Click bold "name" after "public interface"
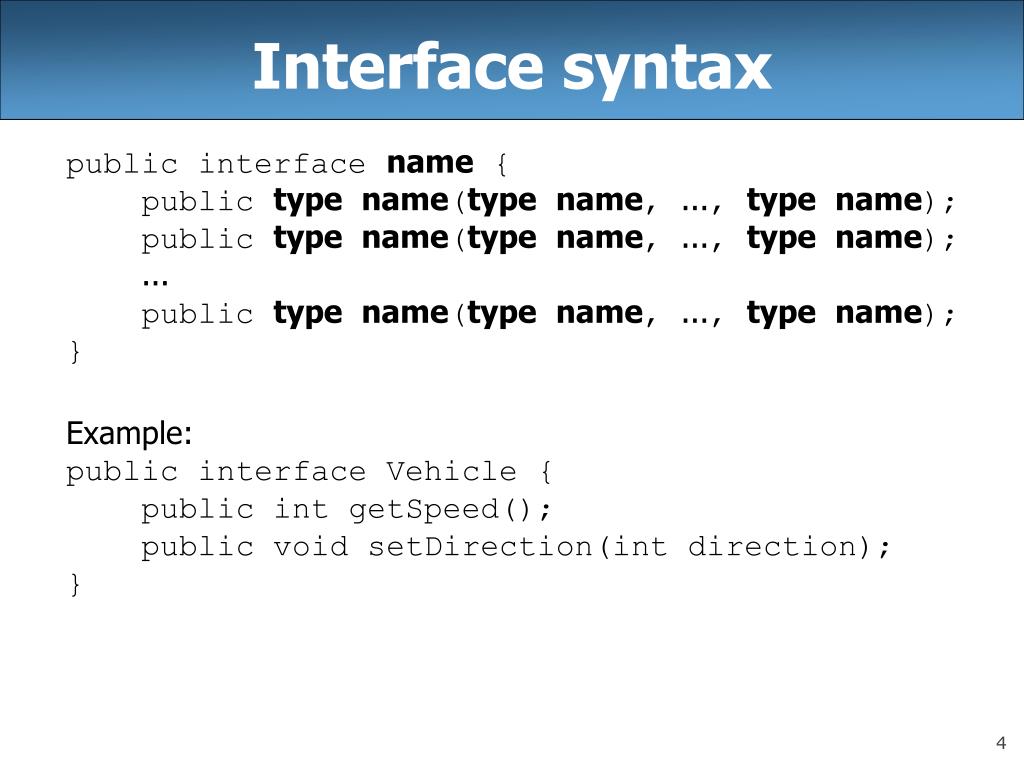 click(x=430, y=163)
